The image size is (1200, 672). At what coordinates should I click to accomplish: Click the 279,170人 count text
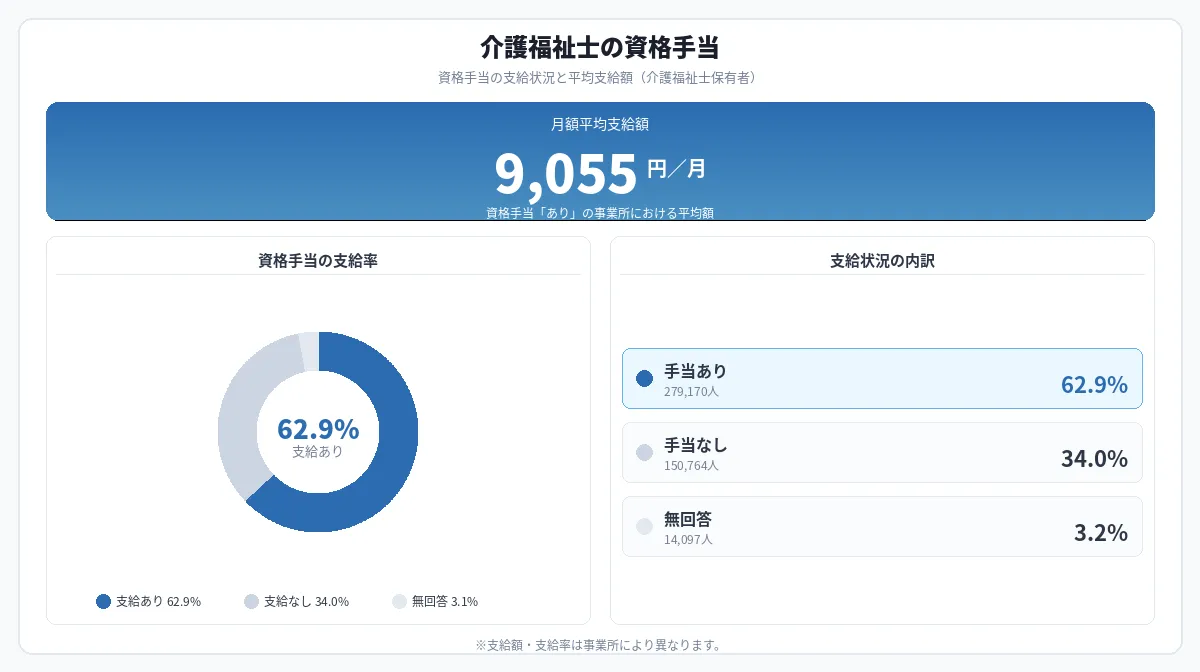coord(691,392)
